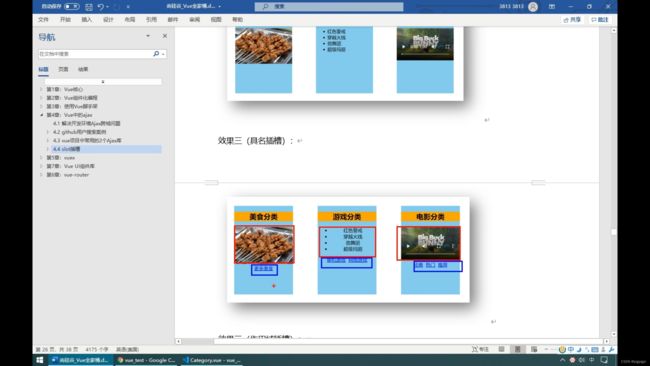Click the title bar search box
650x366 pixels.
329,6
